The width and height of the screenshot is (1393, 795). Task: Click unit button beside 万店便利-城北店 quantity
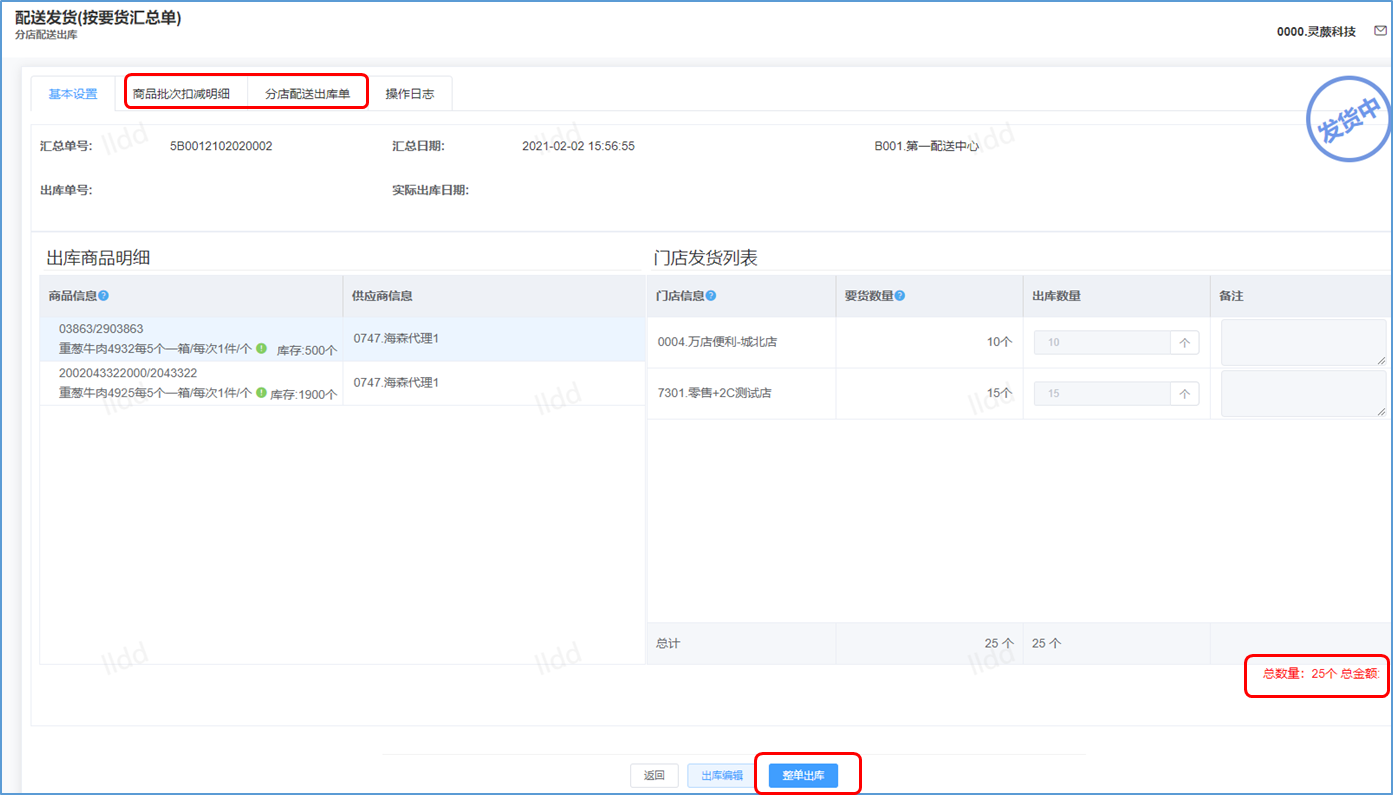(x=1185, y=342)
